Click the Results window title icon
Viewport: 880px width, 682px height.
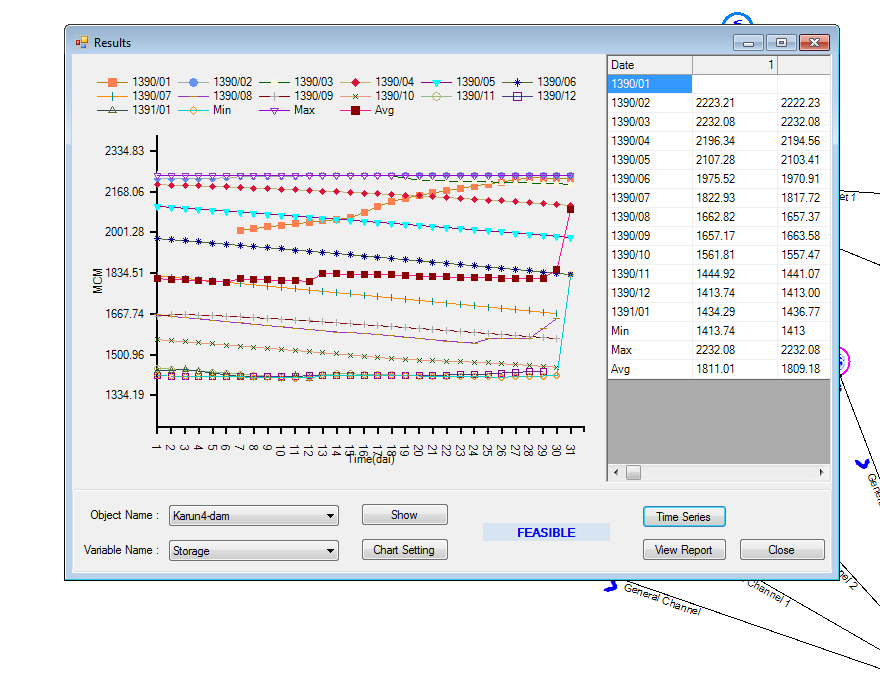pos(82,42)
